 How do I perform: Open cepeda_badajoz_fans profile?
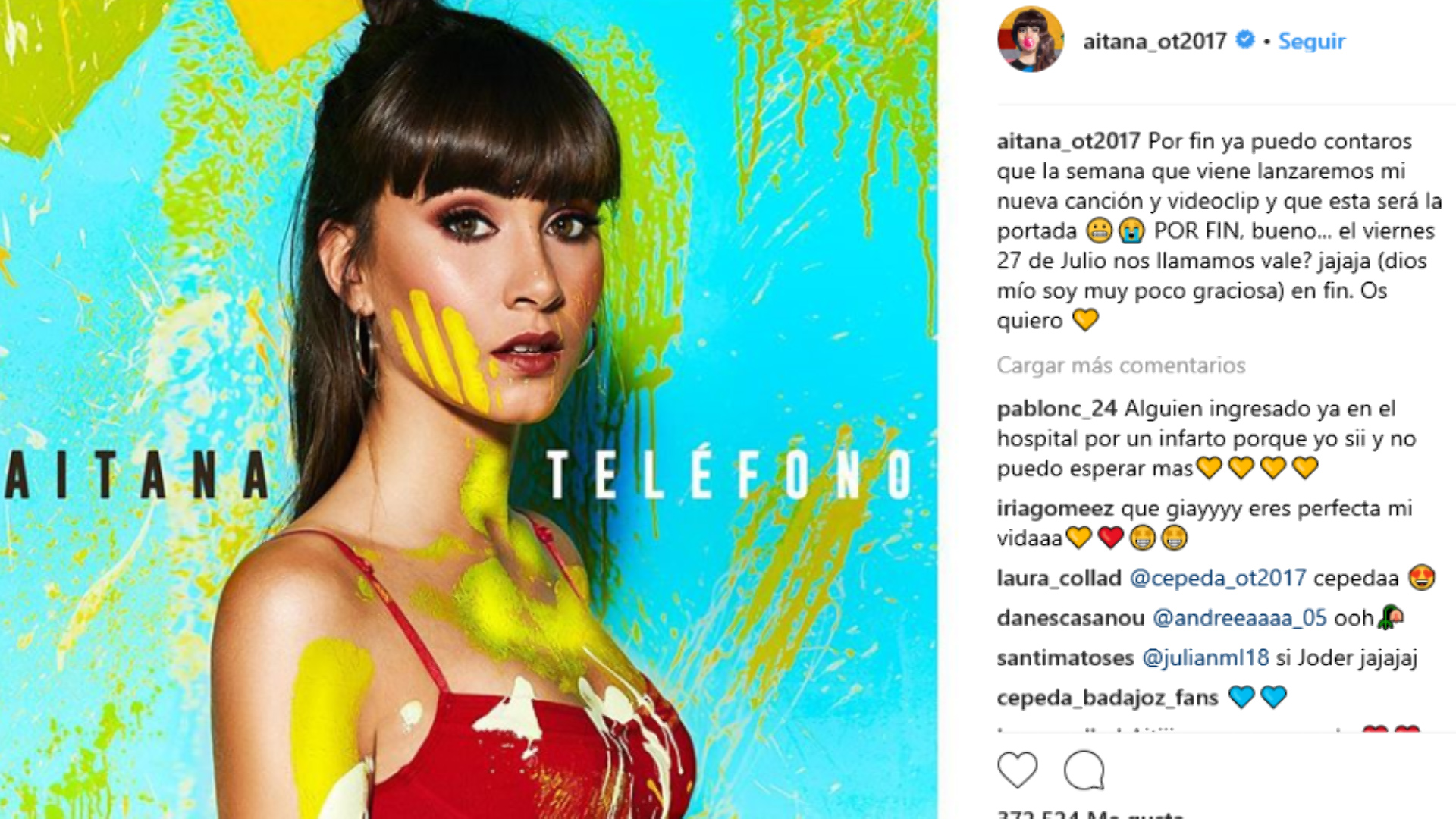point(1108,698)
